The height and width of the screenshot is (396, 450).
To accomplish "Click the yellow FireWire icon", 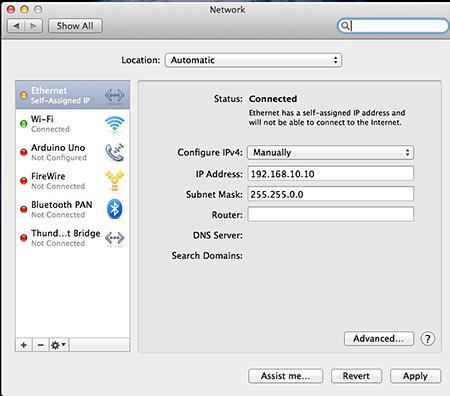I will coord(114,180).
